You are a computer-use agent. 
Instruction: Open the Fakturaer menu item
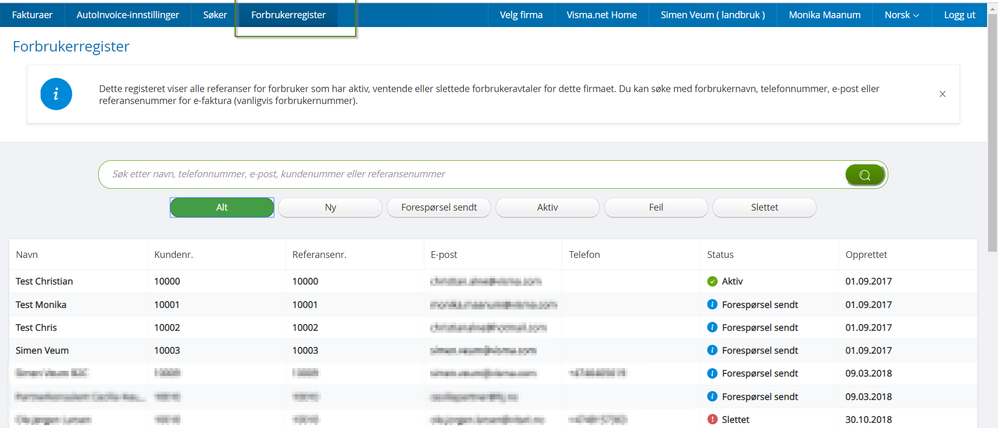[x=32, y=15]
